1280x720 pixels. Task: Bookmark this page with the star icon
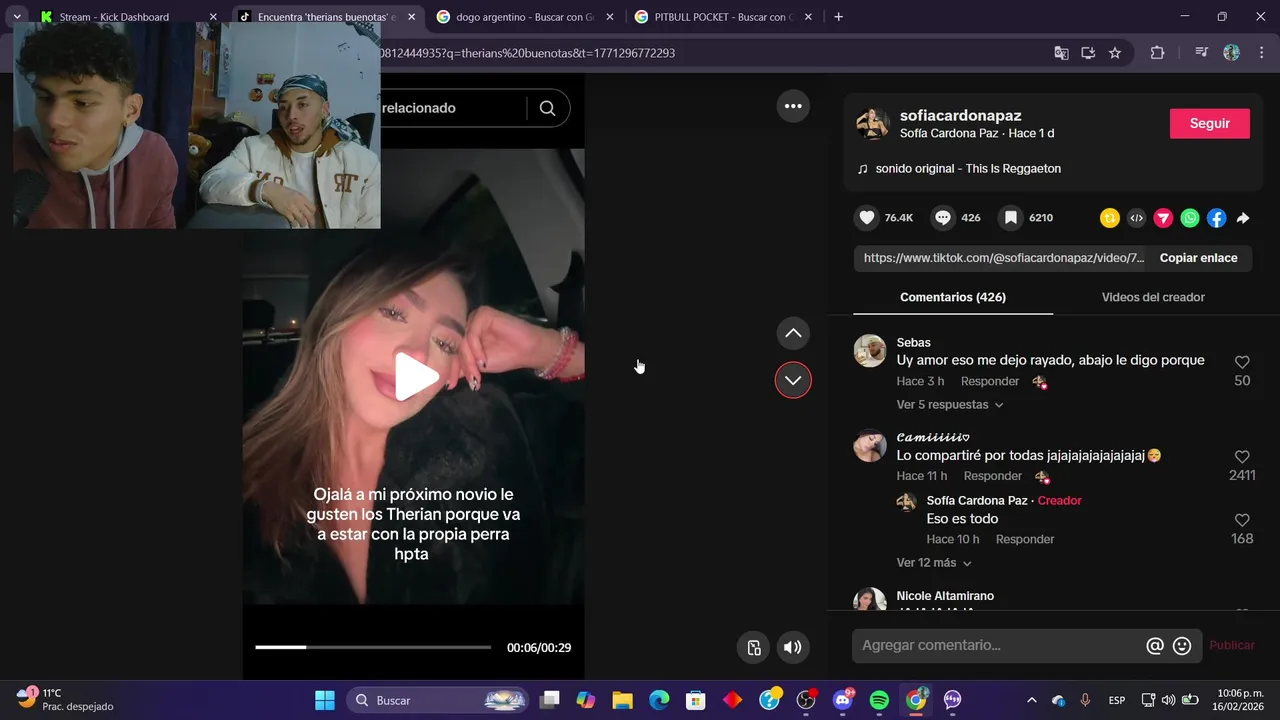pos(1115,53)
